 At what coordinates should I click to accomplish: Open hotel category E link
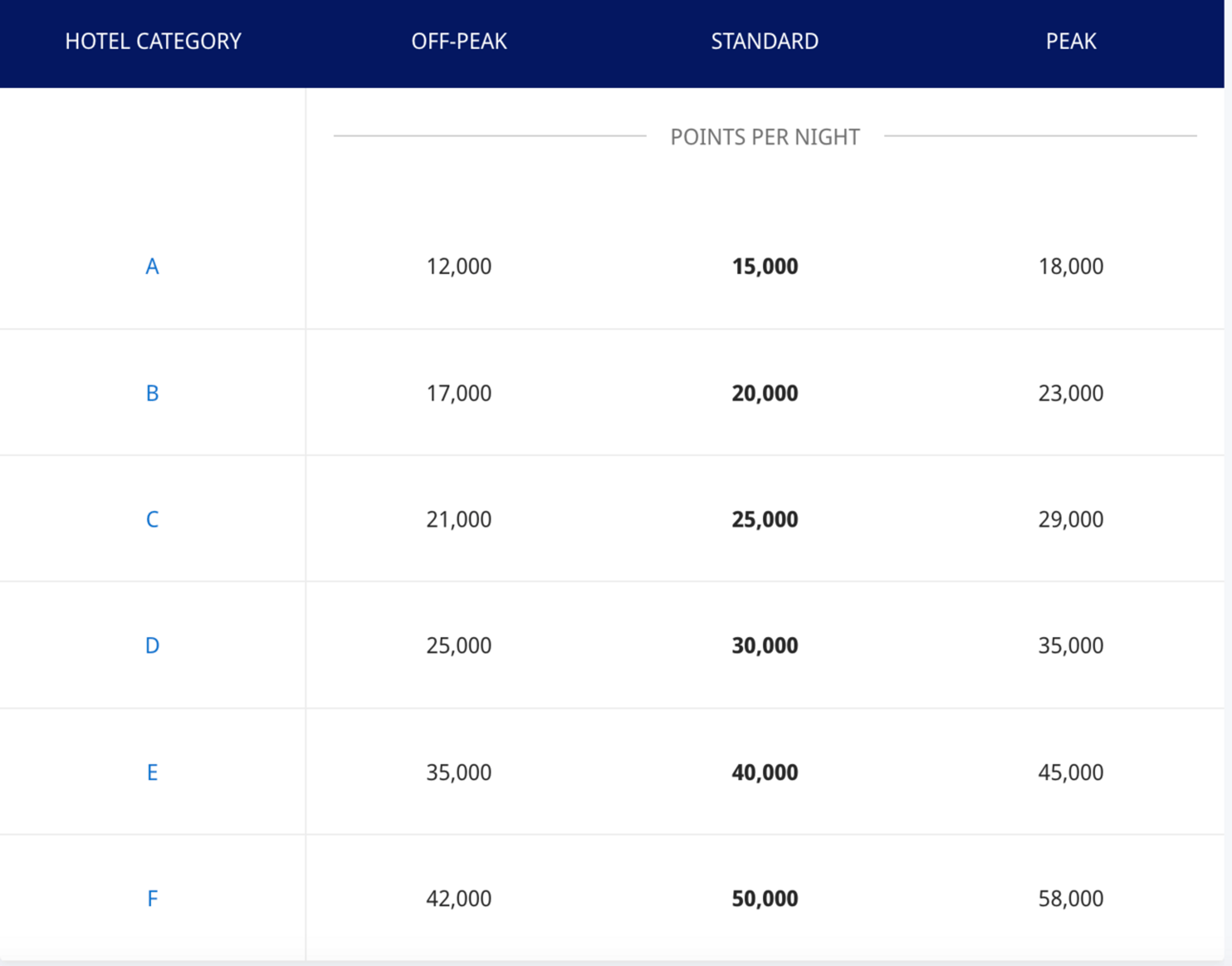tap(152, 772)
